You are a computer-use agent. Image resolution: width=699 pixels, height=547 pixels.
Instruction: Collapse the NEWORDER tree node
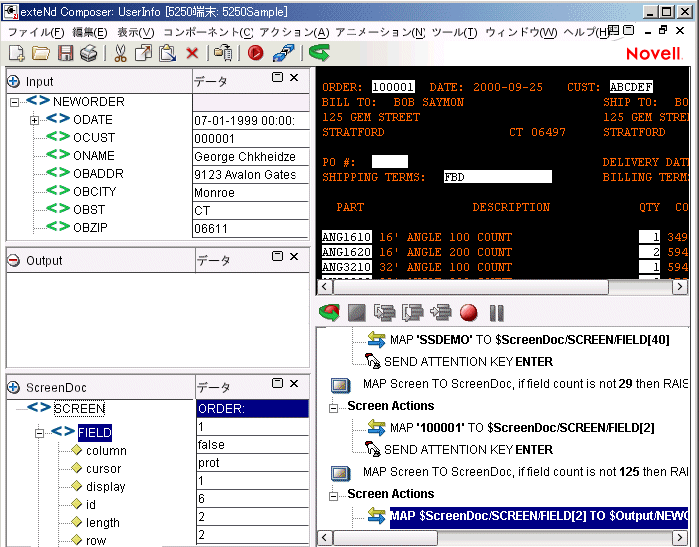point(14,103)
